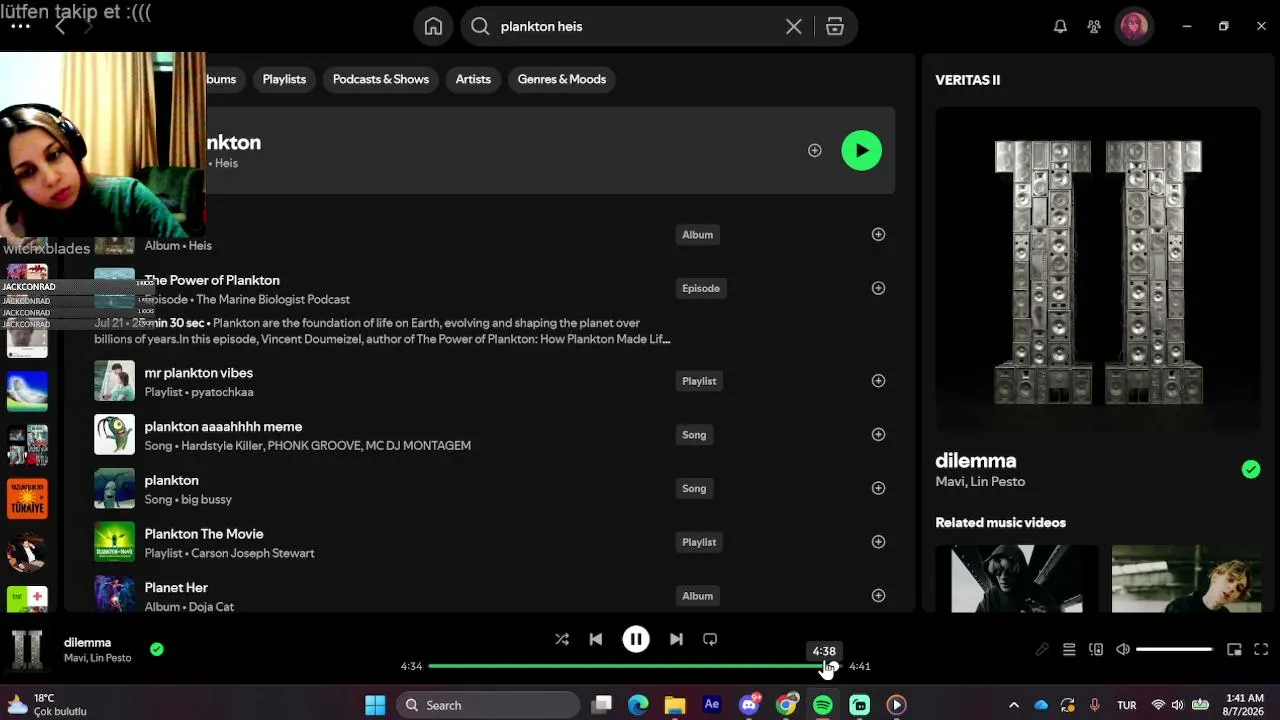Adjust the Spotify volume slider
1280x720 pixels.
pyautogui.click(x=1175, y=650)
